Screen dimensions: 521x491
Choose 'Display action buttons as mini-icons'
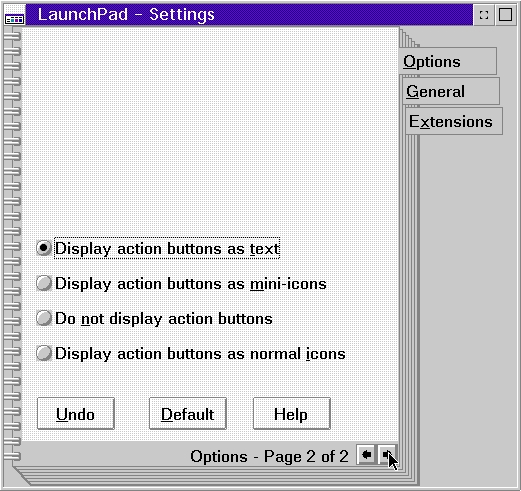[182, 284]
